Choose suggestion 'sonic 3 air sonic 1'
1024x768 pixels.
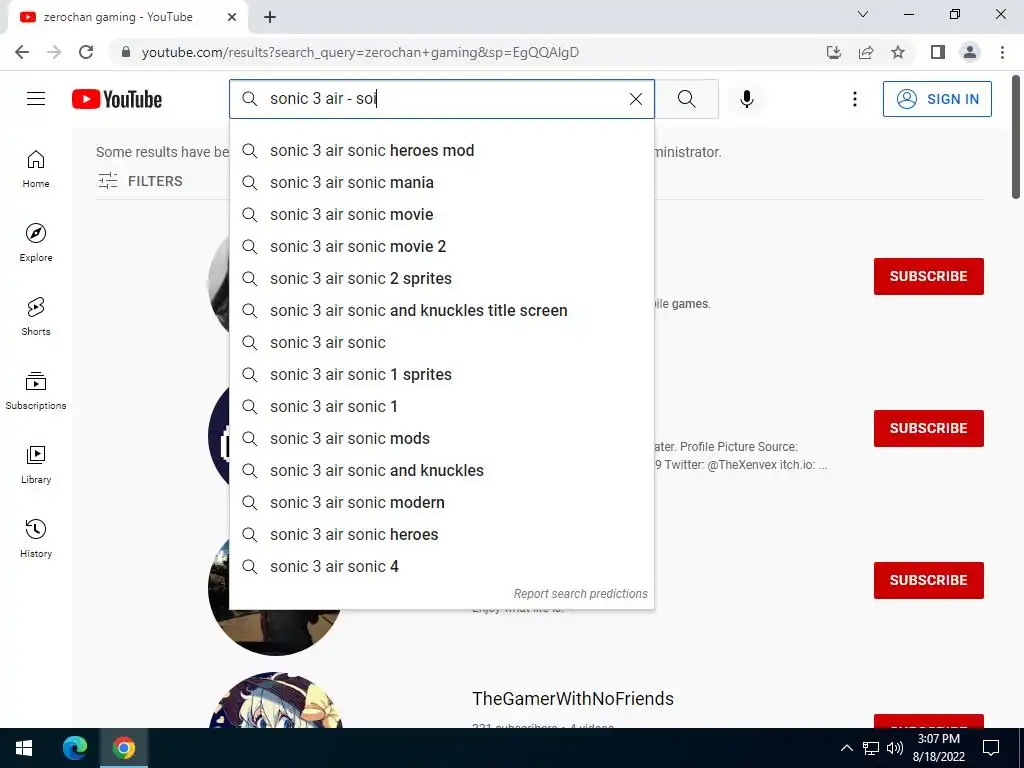441,406
